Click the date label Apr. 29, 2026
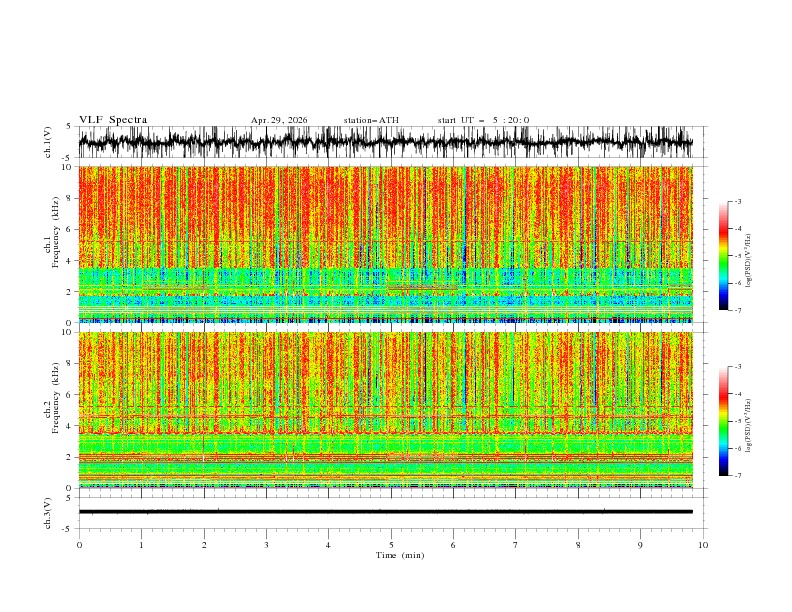 tap(279, 120)
